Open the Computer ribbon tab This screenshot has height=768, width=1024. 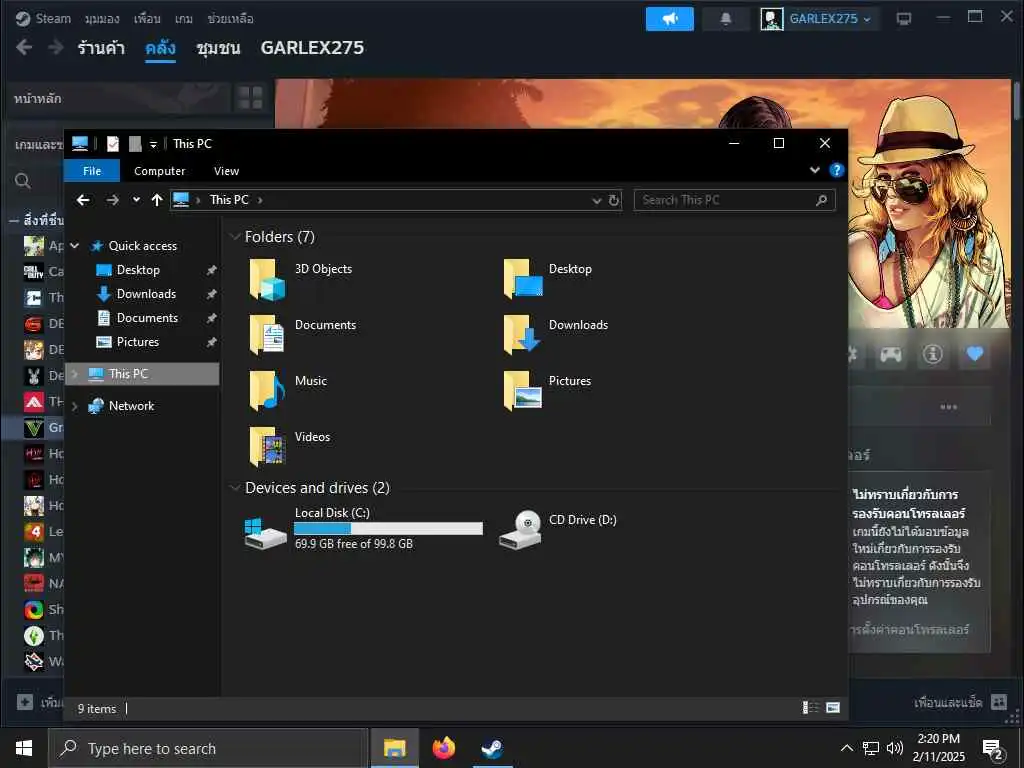click(159, 170)
